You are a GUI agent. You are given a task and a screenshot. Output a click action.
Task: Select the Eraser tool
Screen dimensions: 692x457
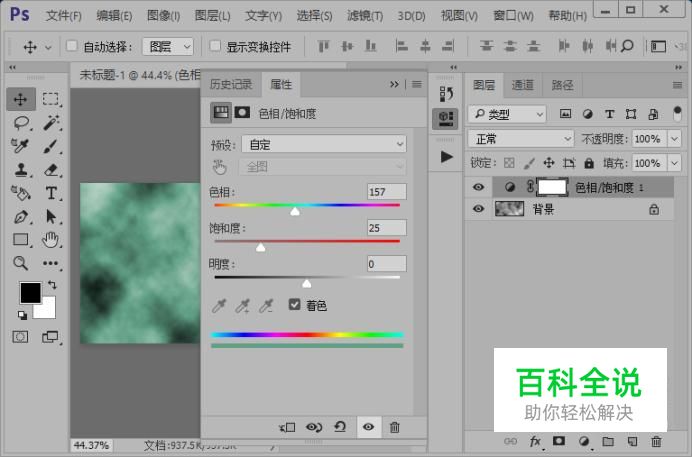pyautogui.click(x=51, y=169)
